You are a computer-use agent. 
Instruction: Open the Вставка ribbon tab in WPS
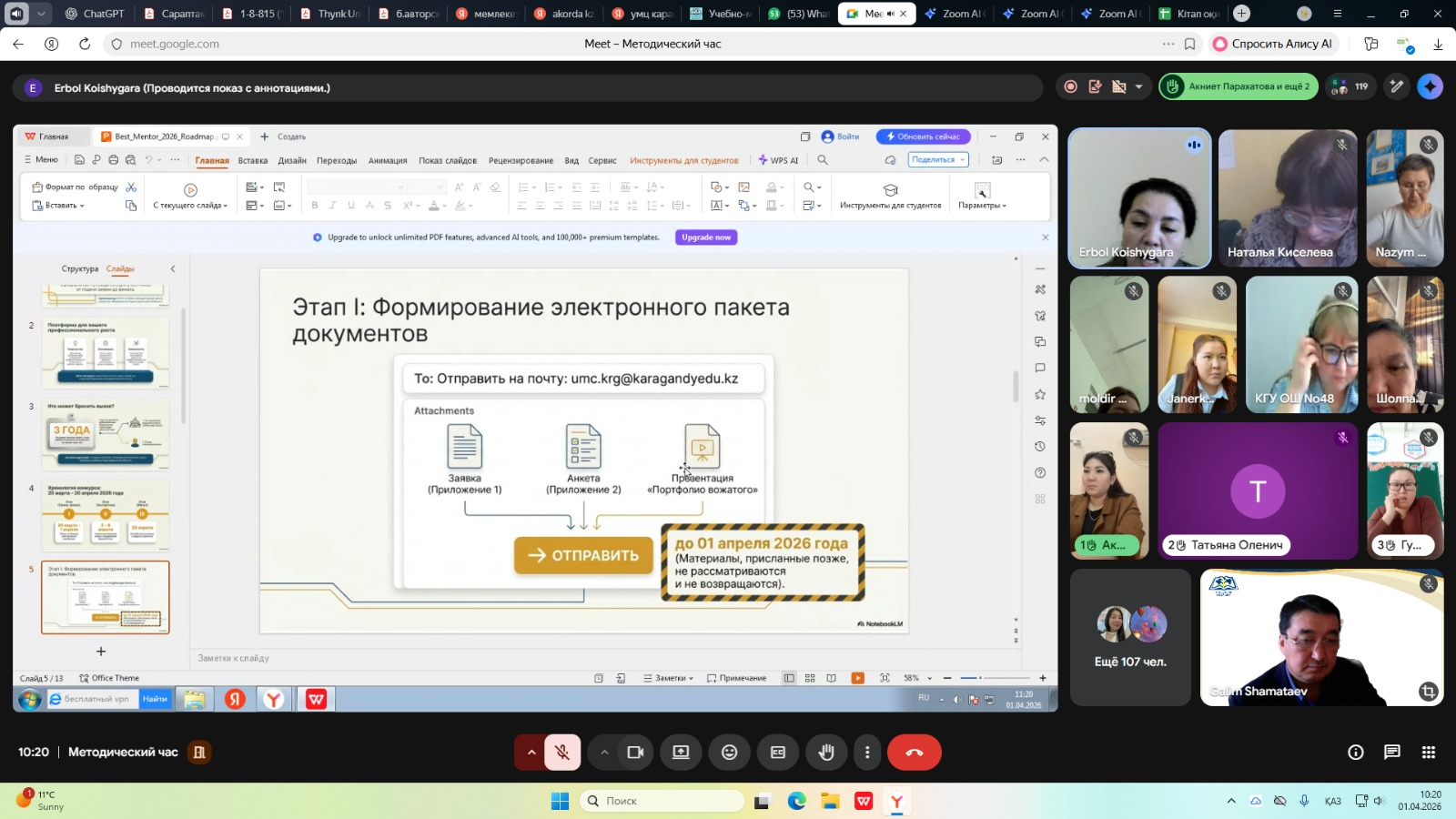(x=252, y=161)
